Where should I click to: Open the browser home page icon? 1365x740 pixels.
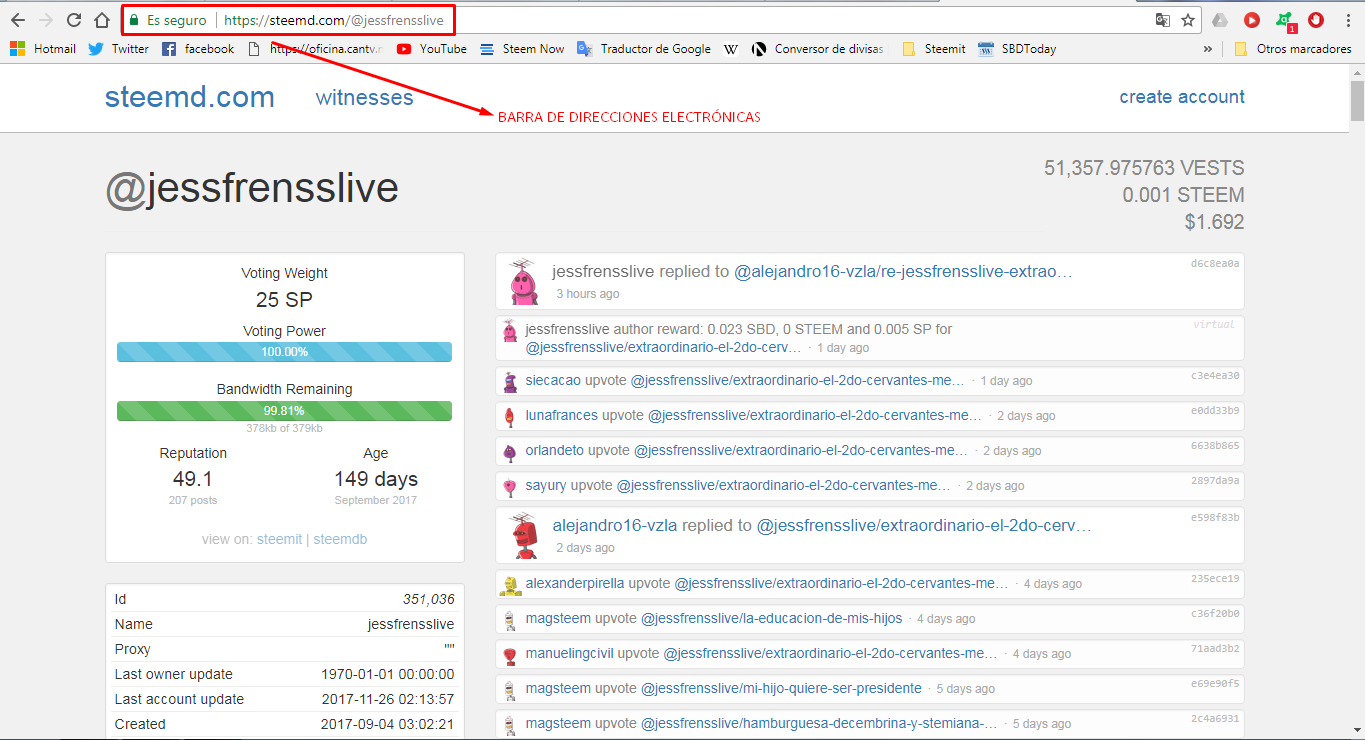click(x=102, y=20)
